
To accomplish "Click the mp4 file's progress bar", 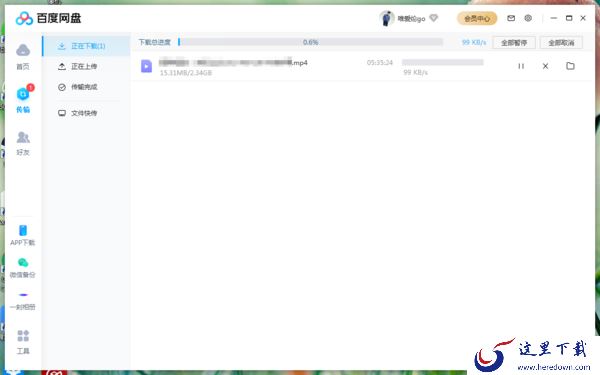I will (443, 62).
